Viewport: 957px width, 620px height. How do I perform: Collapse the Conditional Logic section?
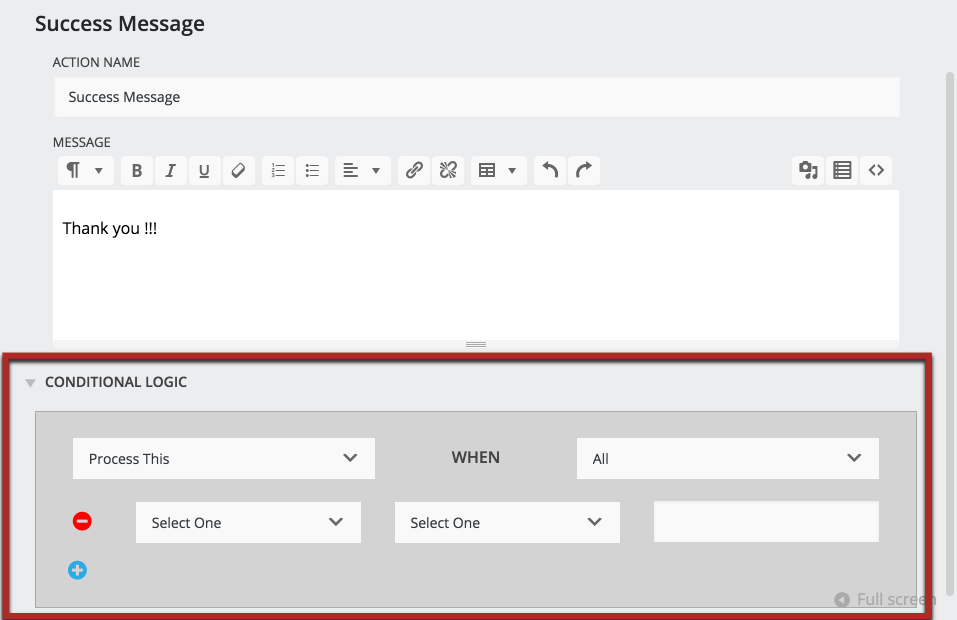[x=31, y=383]
